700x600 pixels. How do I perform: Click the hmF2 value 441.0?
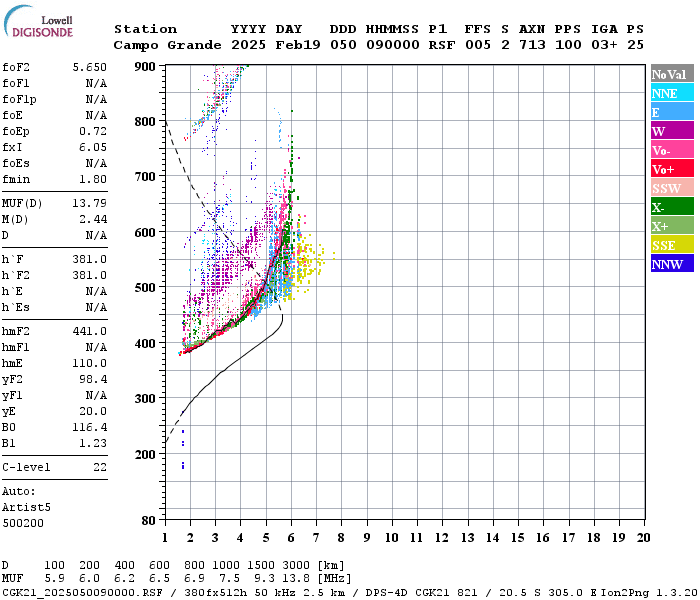coord(90,331)
